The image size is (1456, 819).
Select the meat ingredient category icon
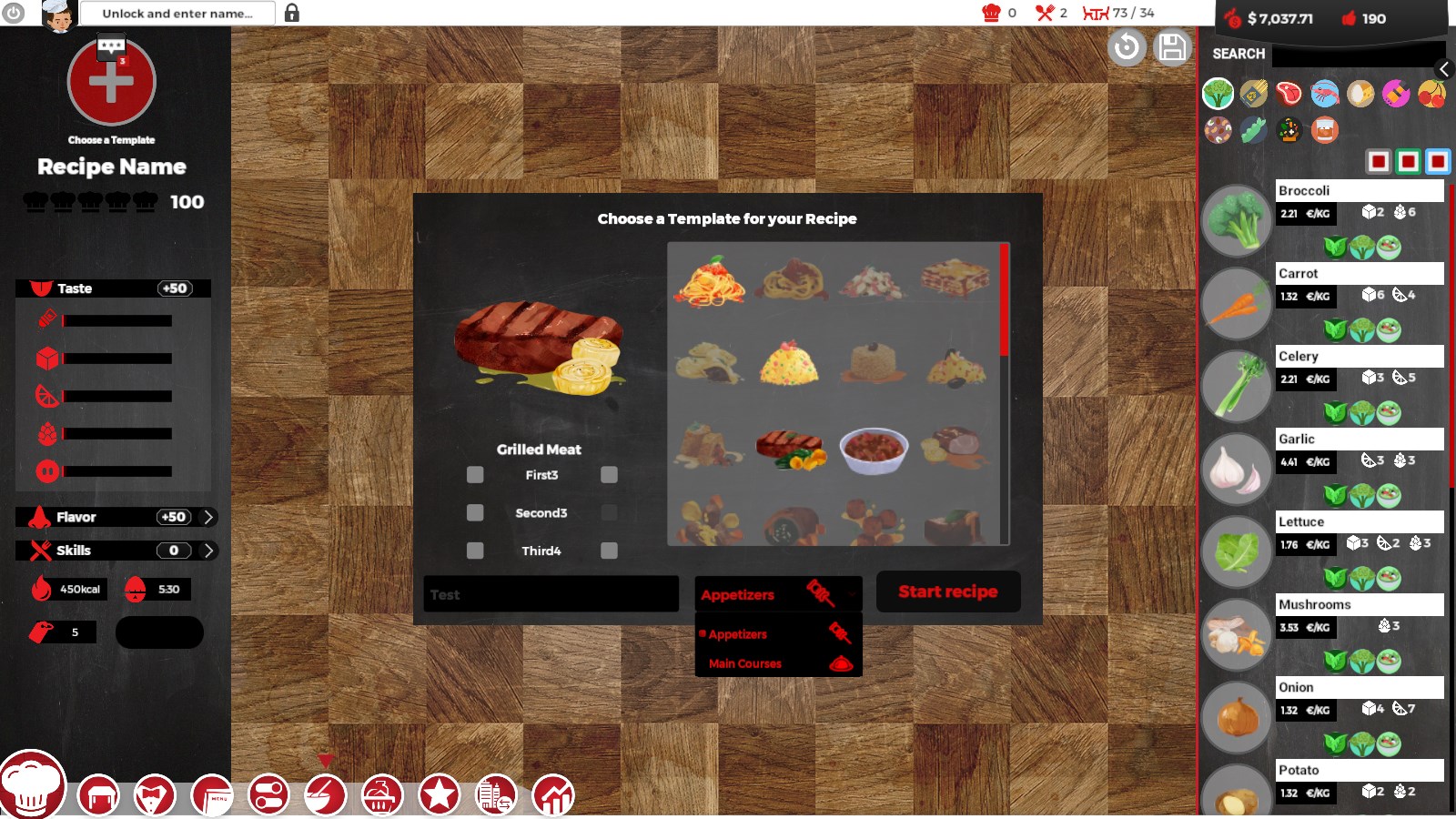click(x=1289, y=94)
